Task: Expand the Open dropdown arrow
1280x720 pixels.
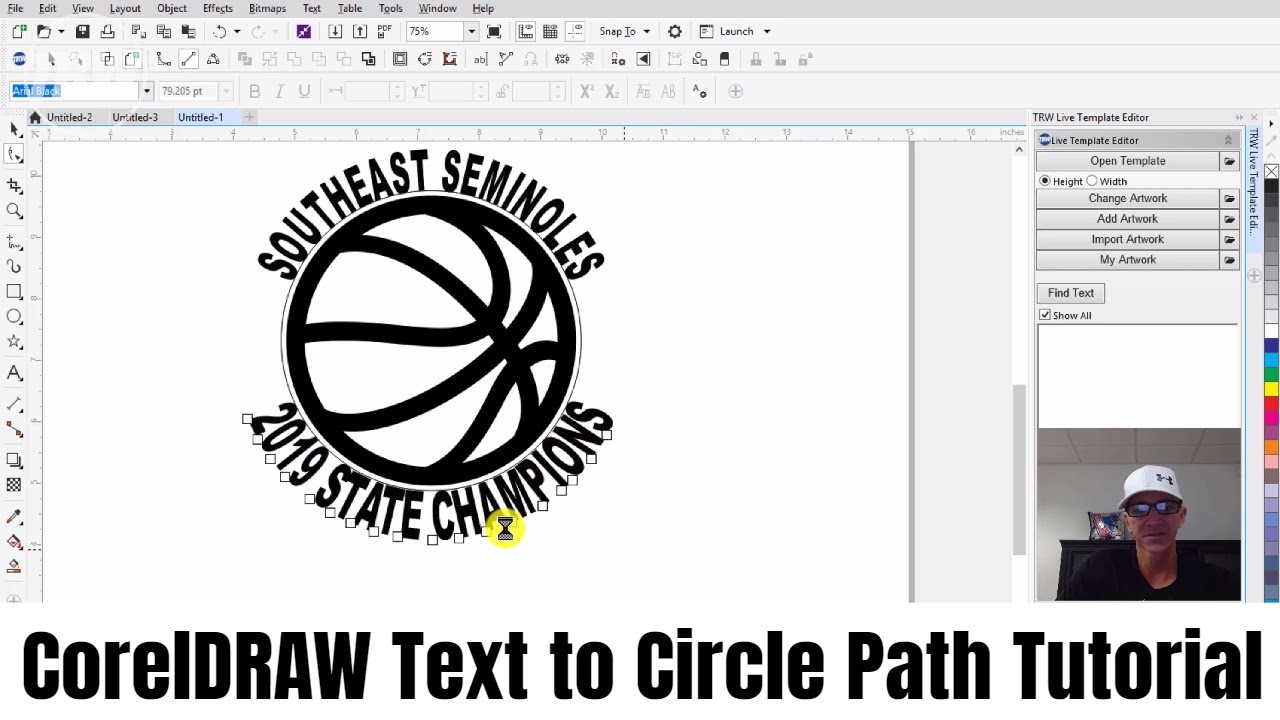Action: point(60,32)
